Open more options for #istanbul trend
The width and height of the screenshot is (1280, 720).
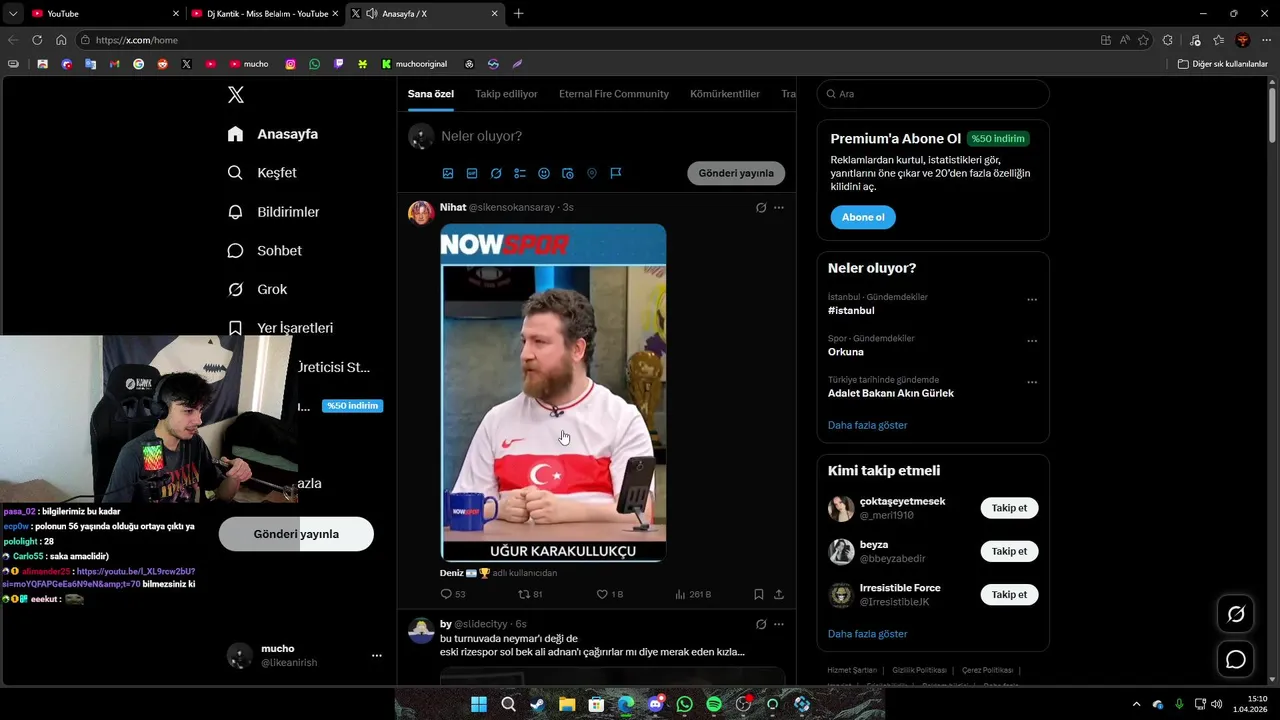pos(1032,300)
